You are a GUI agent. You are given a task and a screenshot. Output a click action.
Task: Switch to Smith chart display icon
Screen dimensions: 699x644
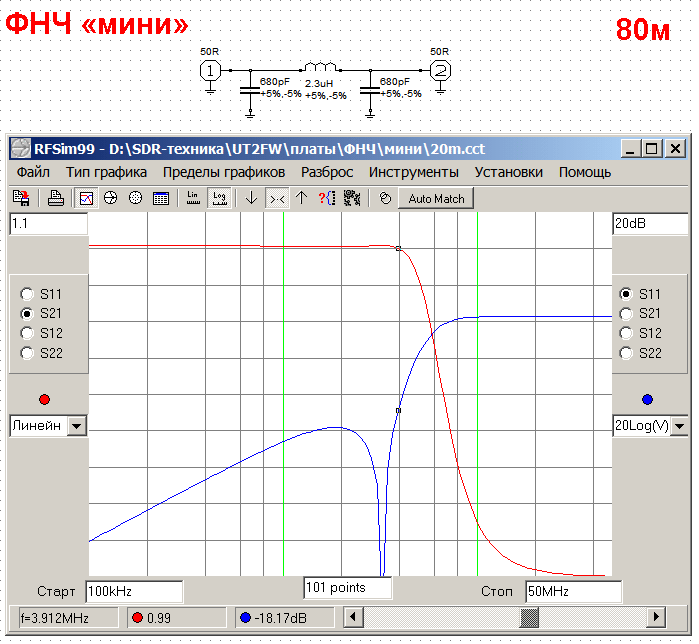pyautogui.click(x=111, y=198)
